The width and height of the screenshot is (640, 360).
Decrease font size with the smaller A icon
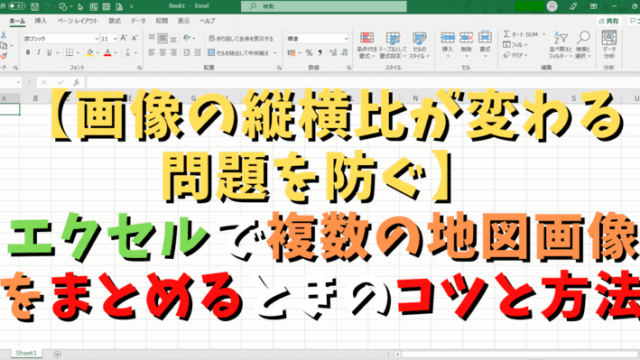tap(135, 38)
